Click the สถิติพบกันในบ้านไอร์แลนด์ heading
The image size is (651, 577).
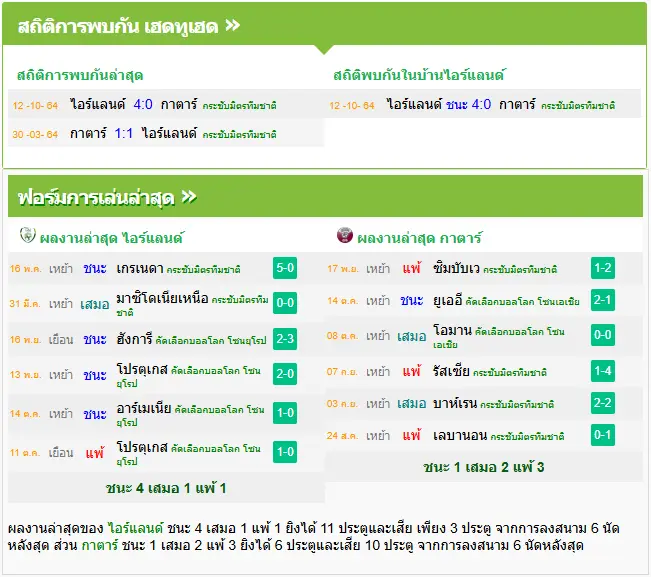(x=418, y=75)
